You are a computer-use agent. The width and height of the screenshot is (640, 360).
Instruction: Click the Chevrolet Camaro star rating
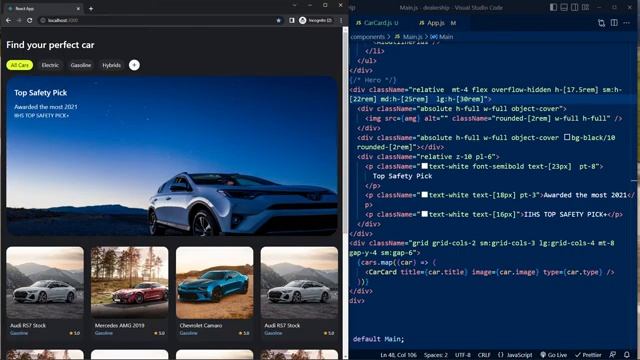pos(244,333)
